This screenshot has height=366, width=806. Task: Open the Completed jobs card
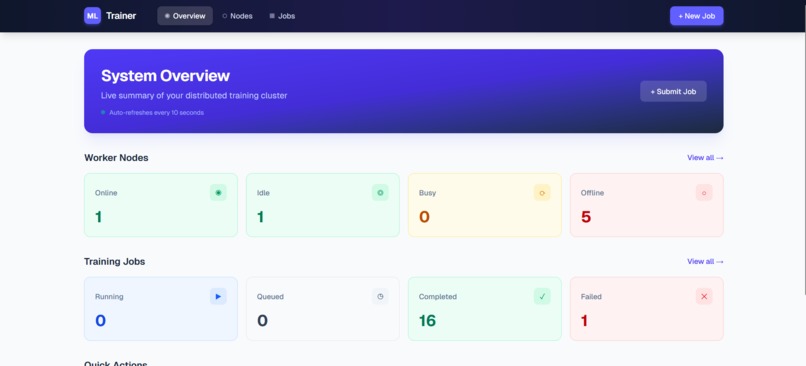click(x=485, y=309)
